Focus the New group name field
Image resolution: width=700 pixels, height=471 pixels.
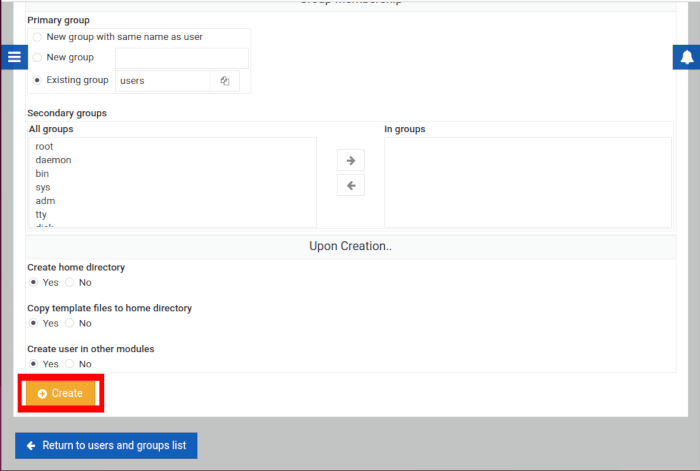point(182,58)
